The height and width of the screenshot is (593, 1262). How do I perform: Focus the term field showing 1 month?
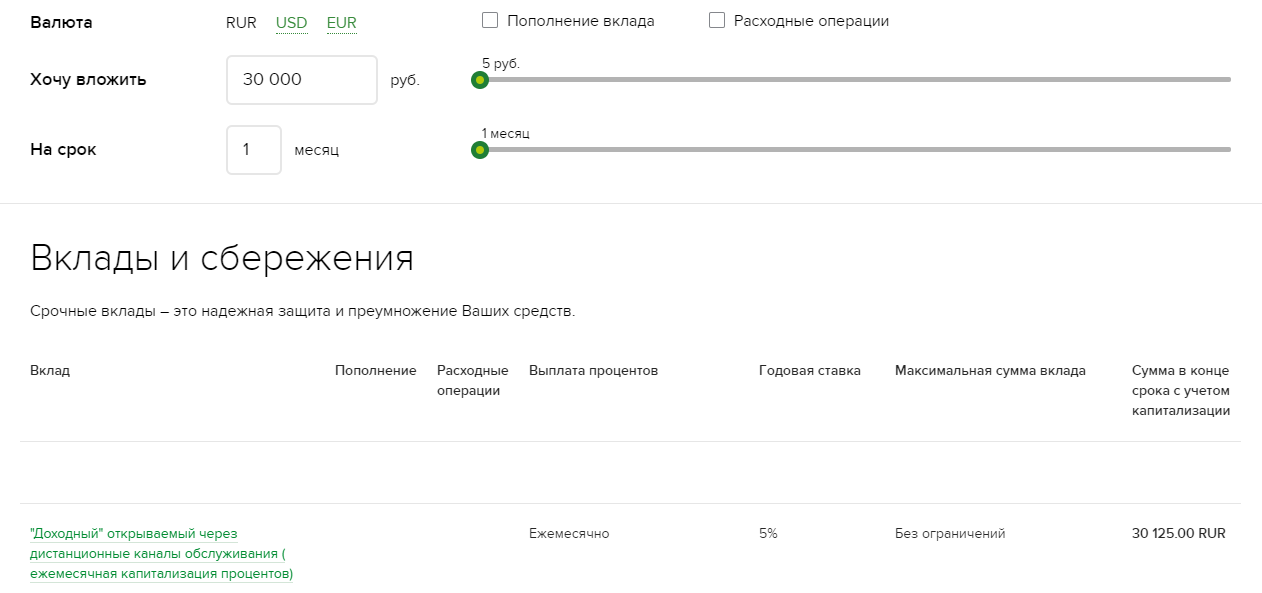click(x=254, y=150)
